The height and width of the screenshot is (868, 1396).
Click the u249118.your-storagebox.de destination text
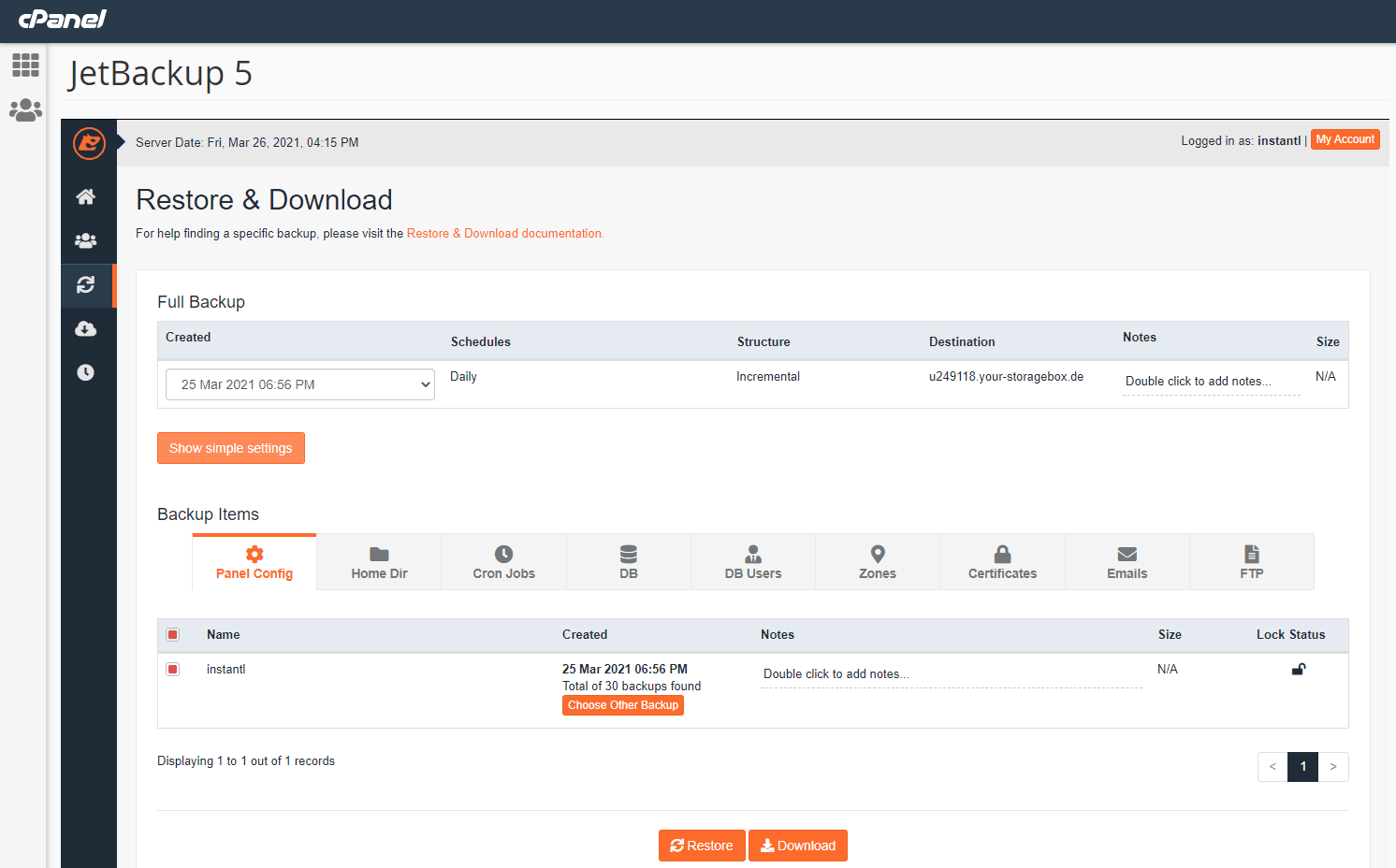[x=1007, y=377]
